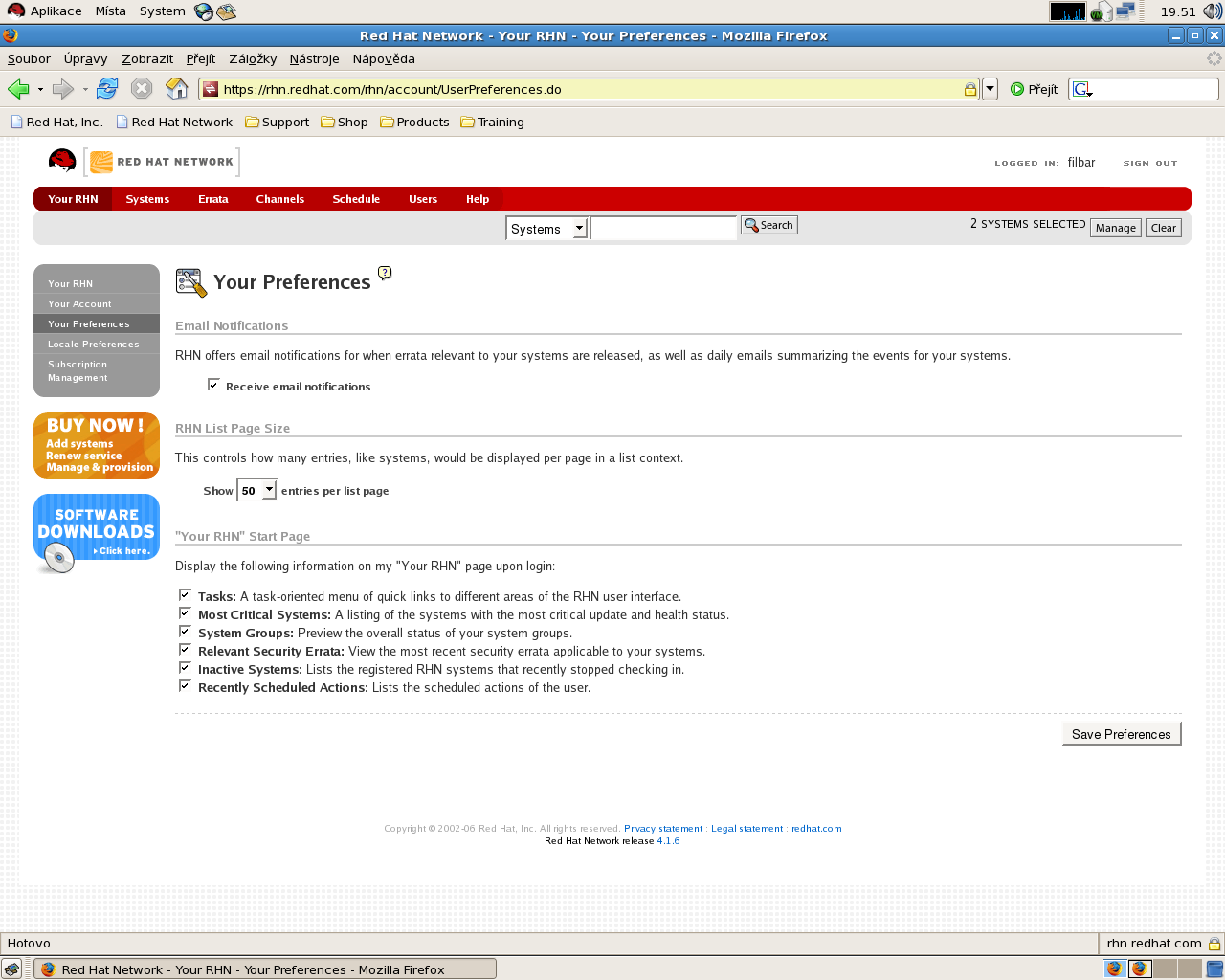Toggle the Recently Scheduled Actions checkbox
This screenshot has width=1225, height=980.
pos(185,686)
